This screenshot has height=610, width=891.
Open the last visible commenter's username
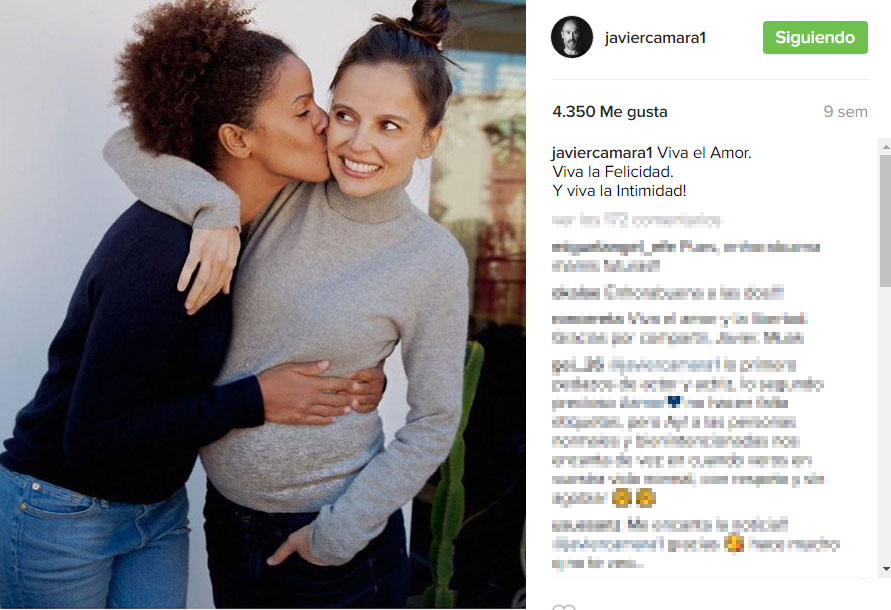click(586, 525)
